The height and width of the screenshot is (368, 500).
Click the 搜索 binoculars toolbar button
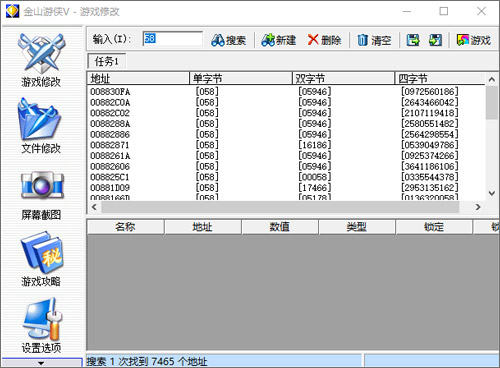[229, 40]
